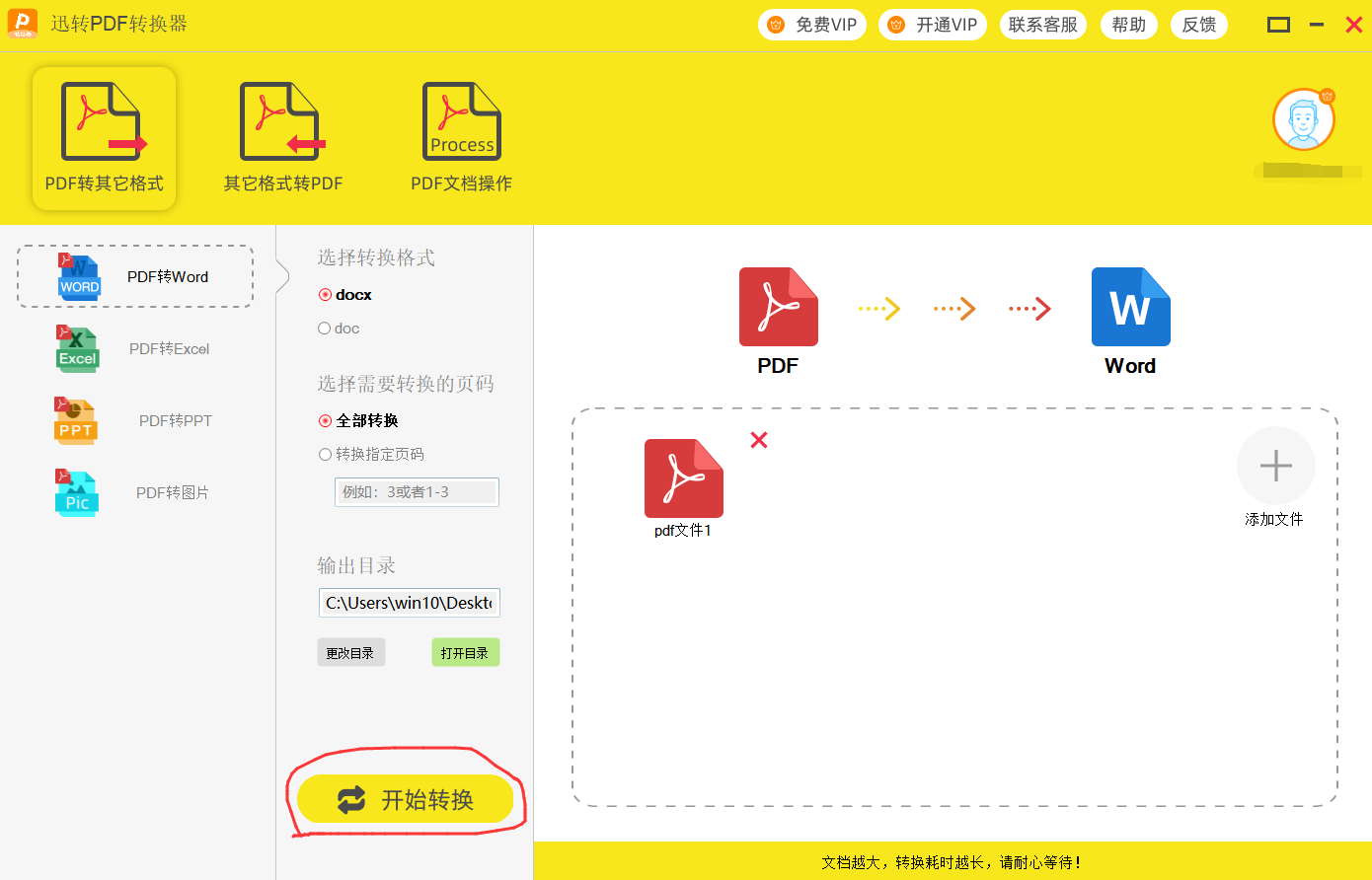
Task: Switch to 其它格式转PDF tab
Action: 283,138
